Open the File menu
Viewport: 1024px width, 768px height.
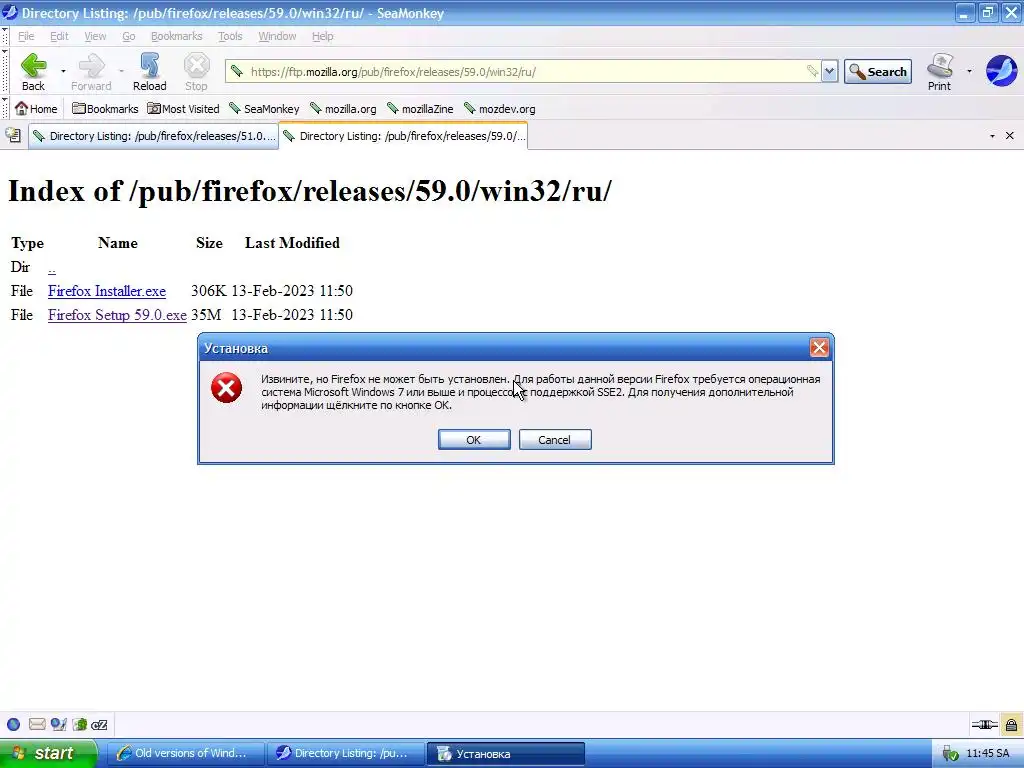[x=26, y=36]
